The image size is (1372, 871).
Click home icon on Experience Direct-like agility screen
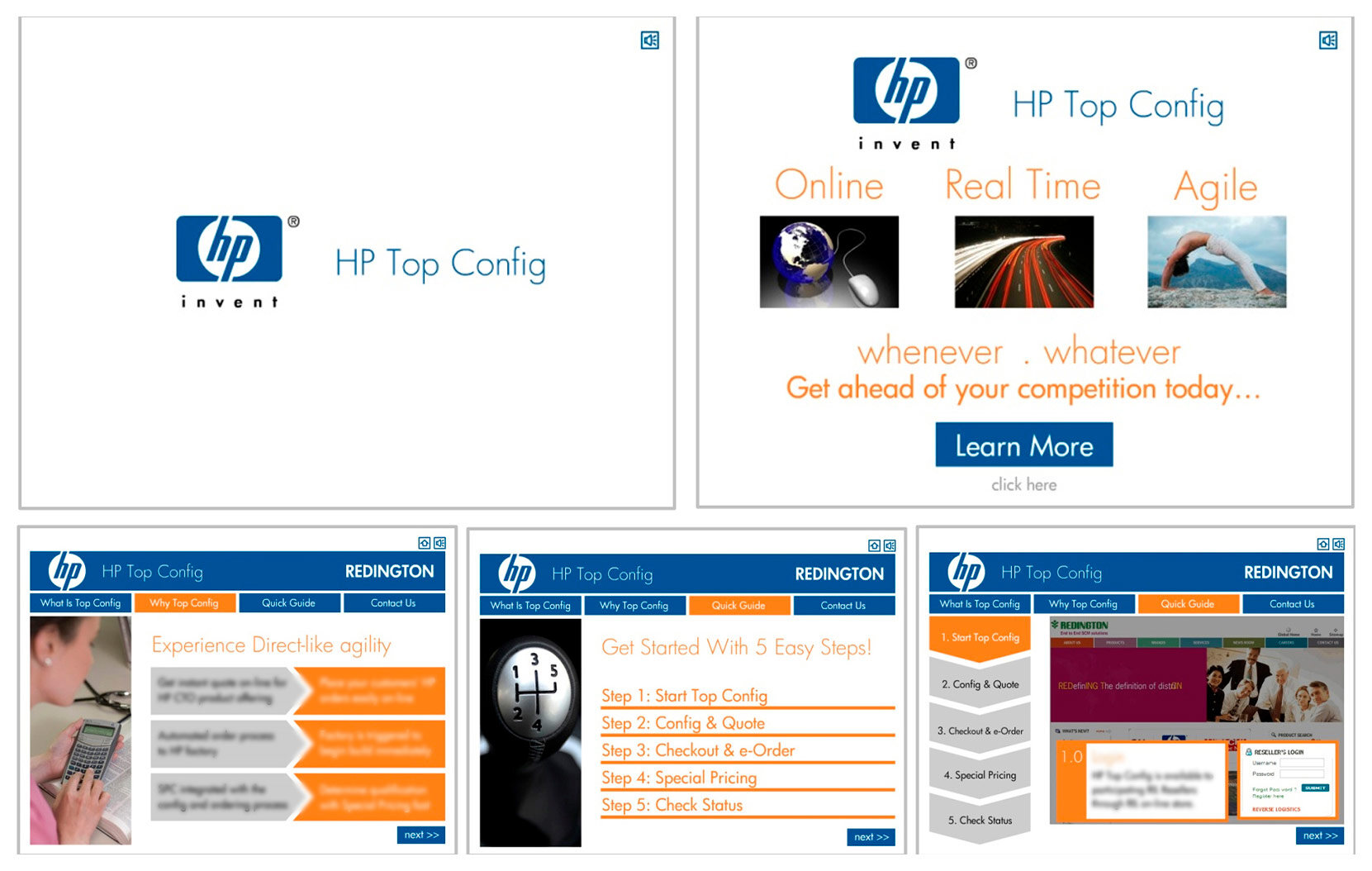pyautogui.click(x=425, y=543)
